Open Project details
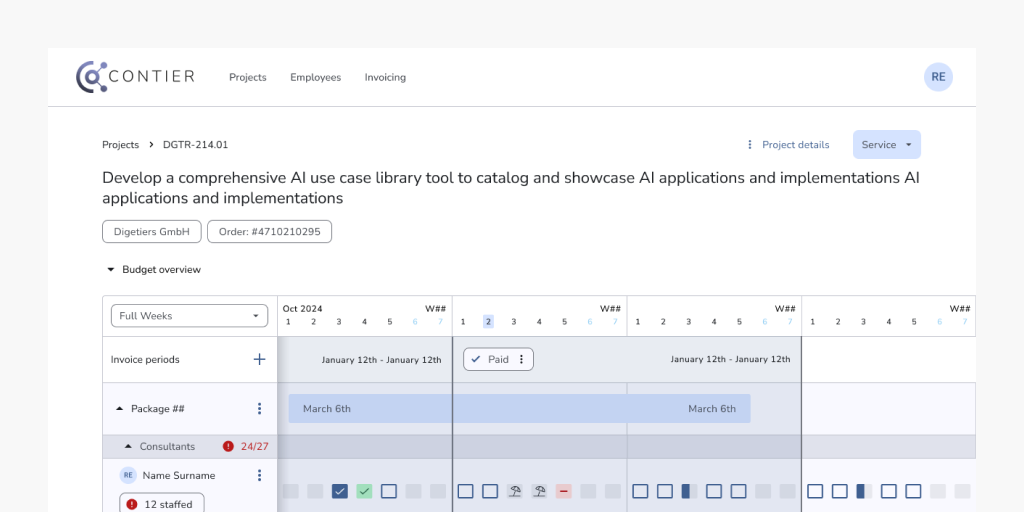Screen dimensions: 1024x512 point(788,145)
